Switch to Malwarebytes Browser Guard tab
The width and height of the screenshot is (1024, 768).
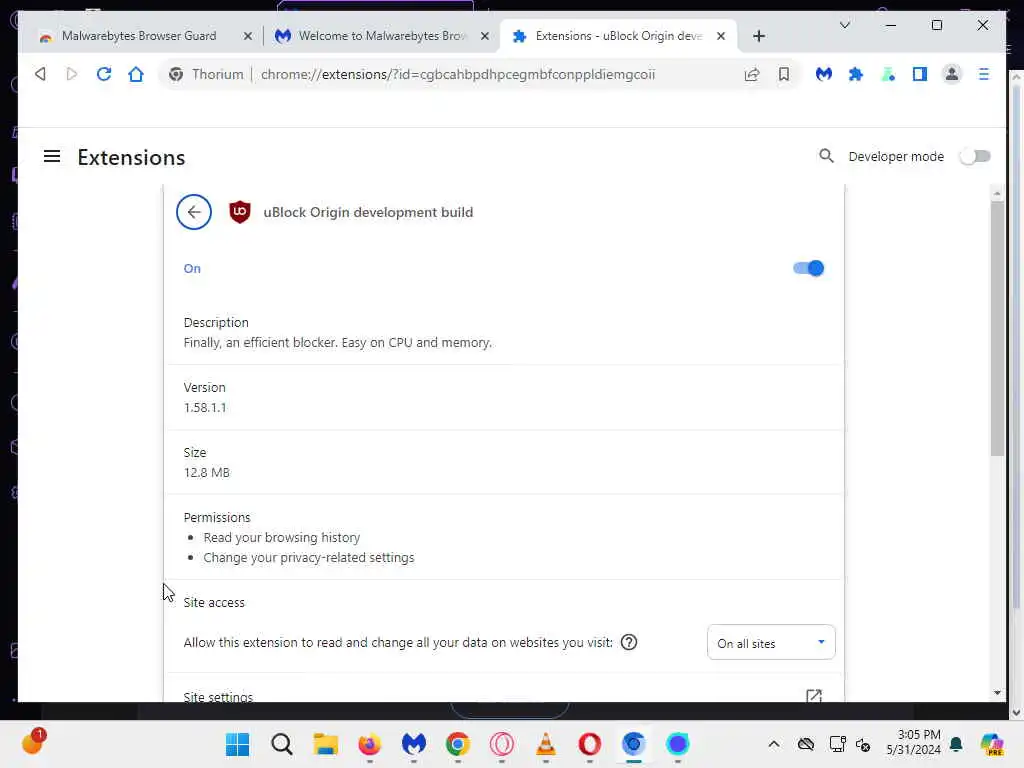[139, 36]
